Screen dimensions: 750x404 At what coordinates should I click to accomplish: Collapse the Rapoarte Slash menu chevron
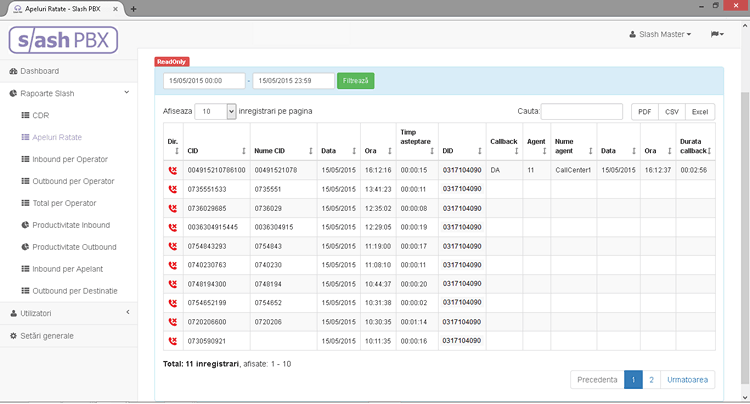point(127,92)
